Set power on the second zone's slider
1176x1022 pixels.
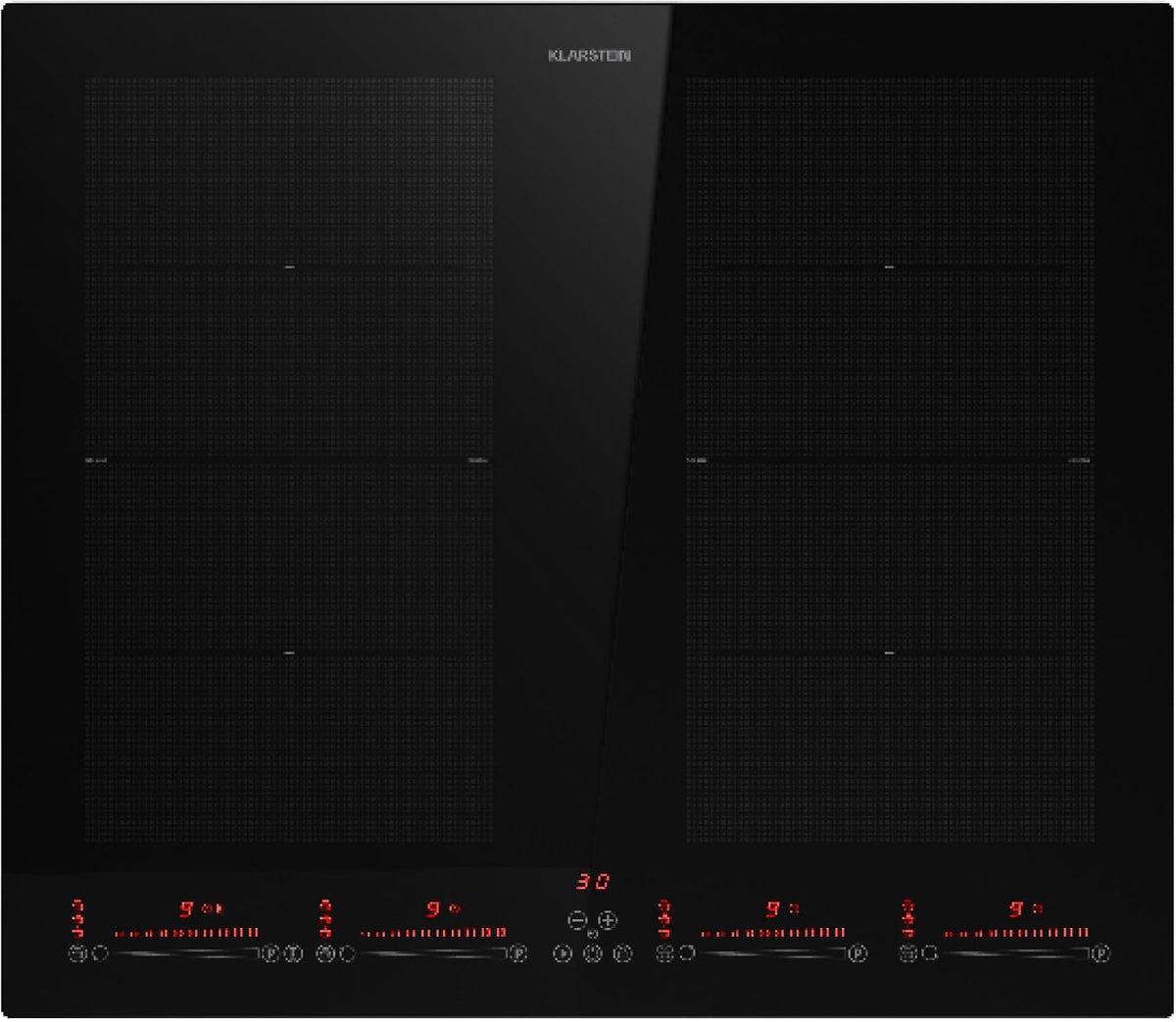tap(432, 952)
